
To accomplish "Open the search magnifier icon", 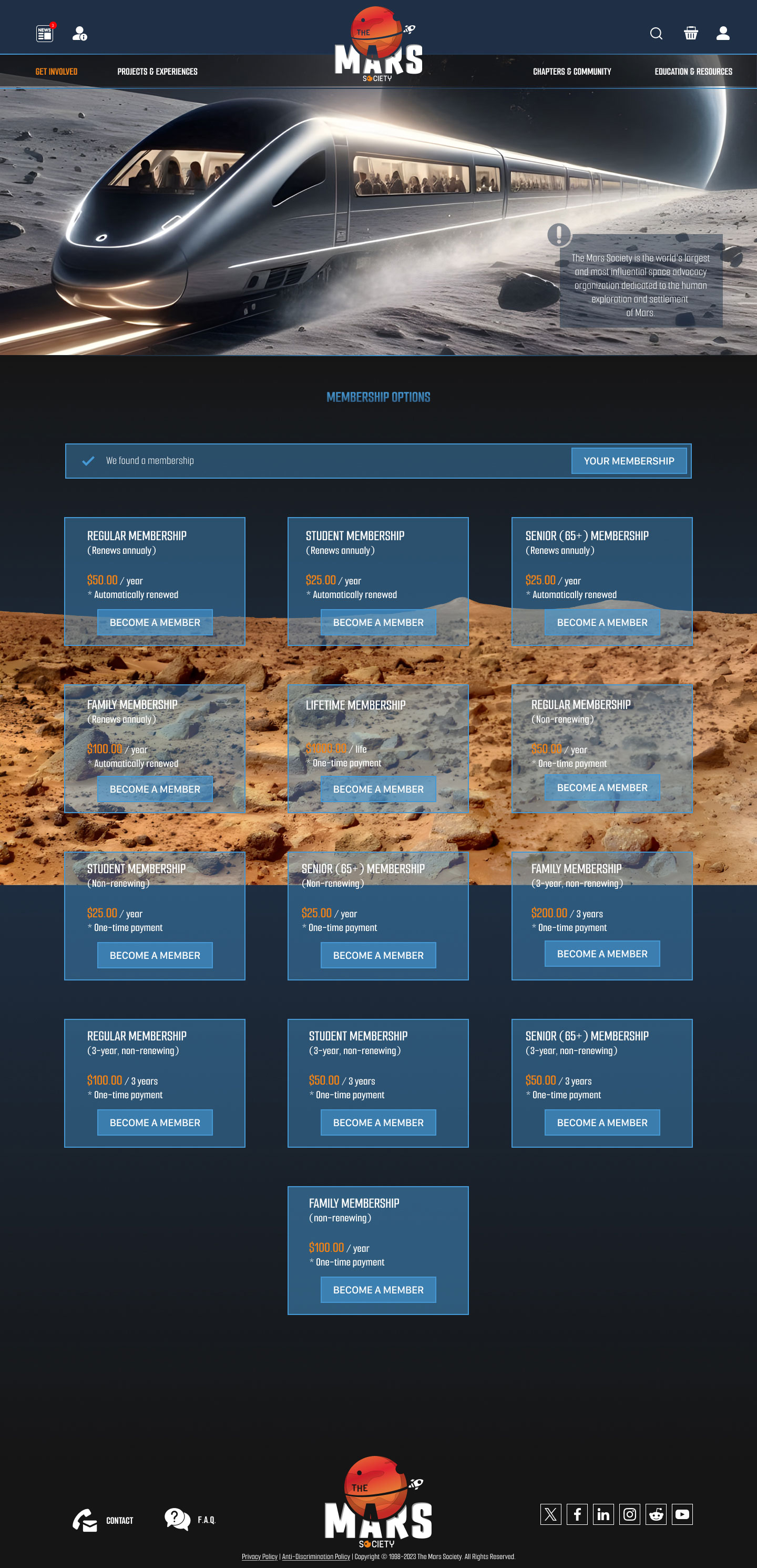I will (656, 34).
